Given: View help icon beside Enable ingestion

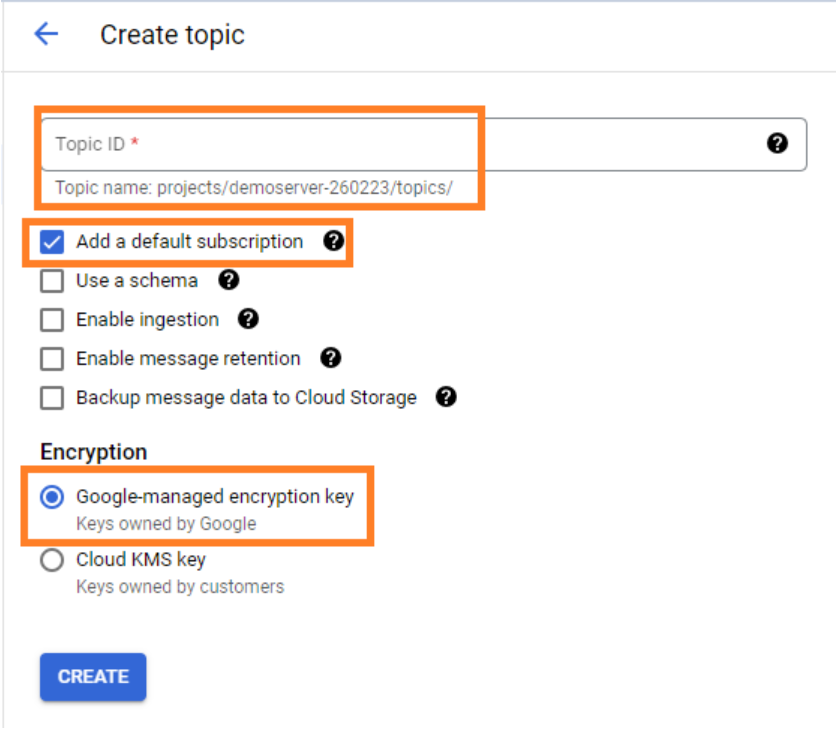Looking at the screenshot, I should (248, 319).
